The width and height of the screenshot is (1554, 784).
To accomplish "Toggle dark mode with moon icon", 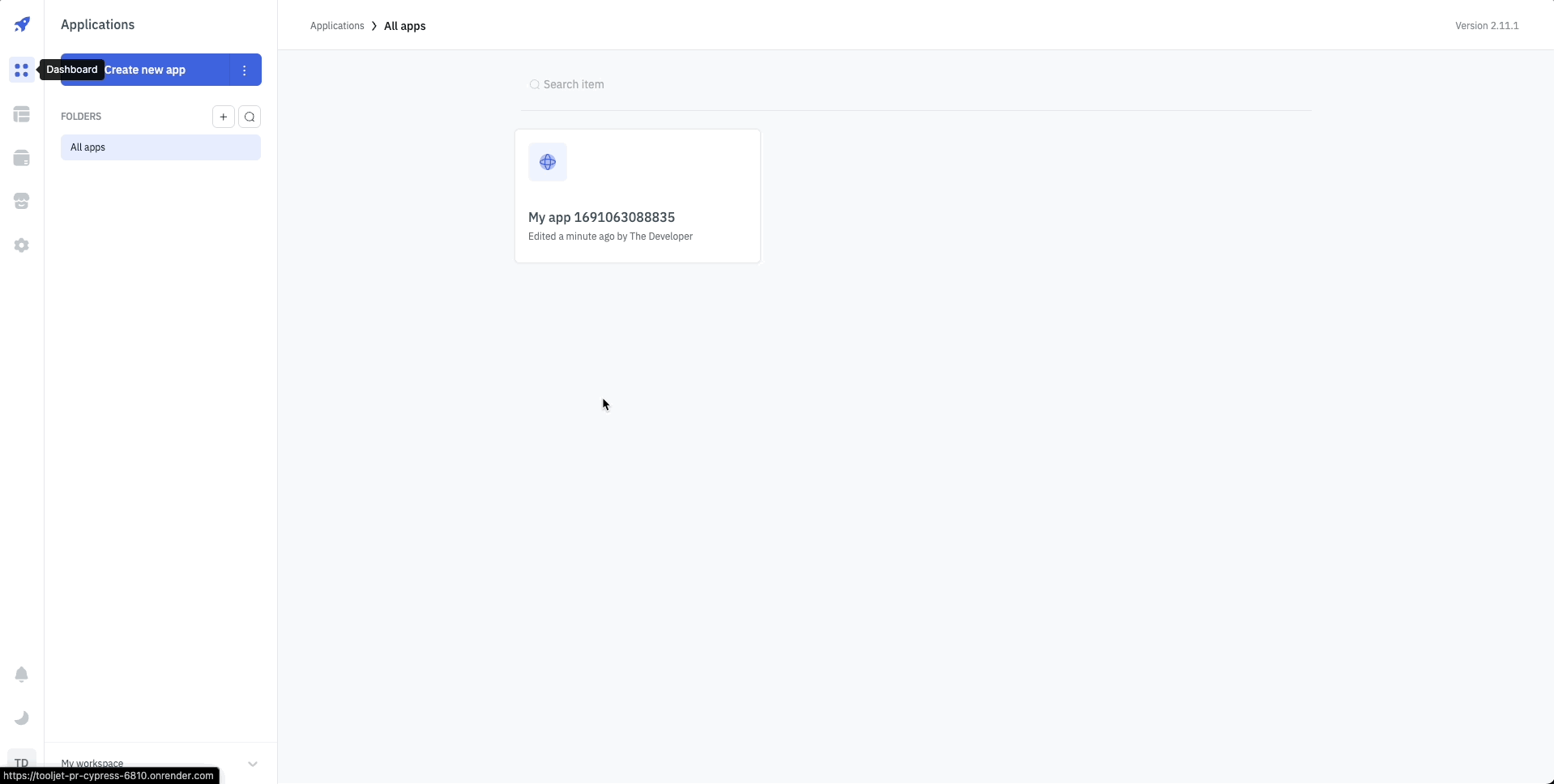I will click(x=22, y=718).
